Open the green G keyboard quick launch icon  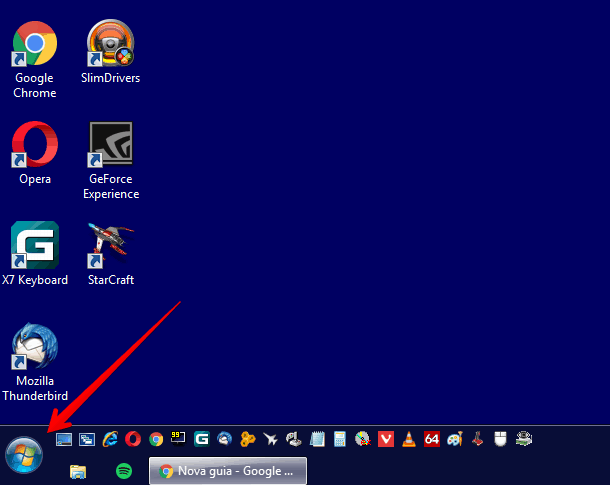[202, 439]
